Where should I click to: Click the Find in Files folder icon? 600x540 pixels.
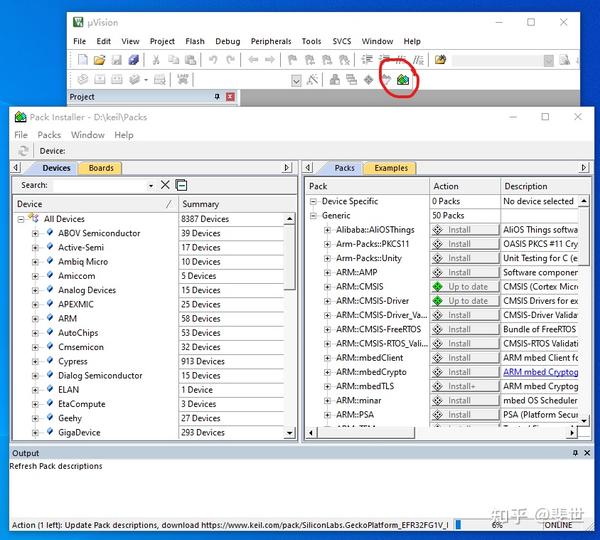(440, 60)
